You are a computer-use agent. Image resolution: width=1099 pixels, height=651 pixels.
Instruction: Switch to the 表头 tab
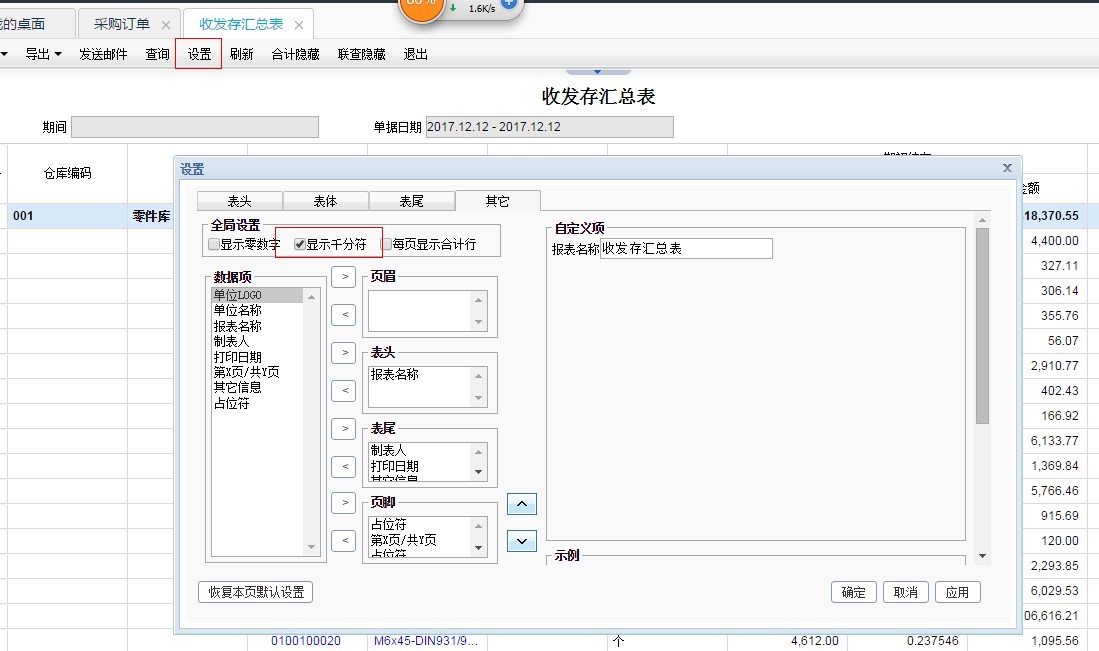pyautogui.click(x=239, y=201)
